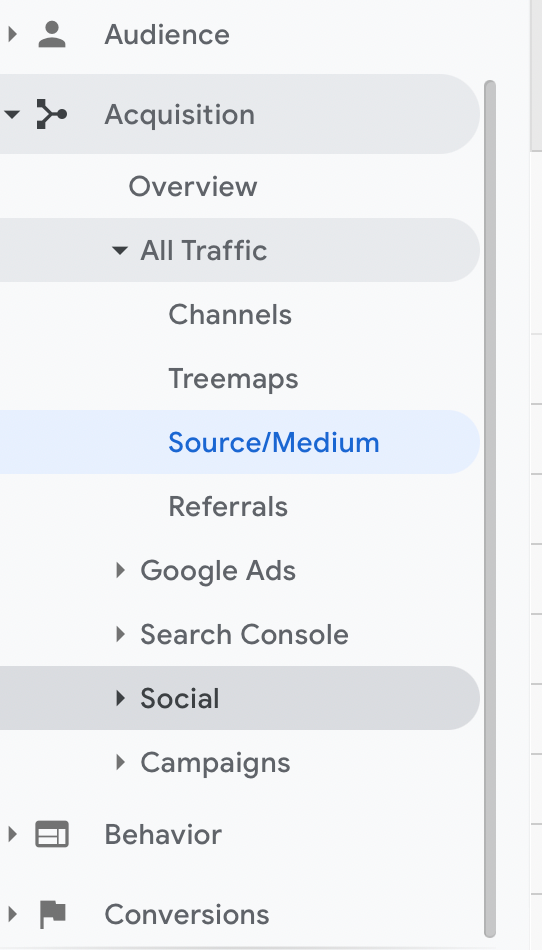Image resolution: width=542 pixels, height=950 pixels.
Task: Expand the Search Console submenu arrow
Action: pos(120,634)
